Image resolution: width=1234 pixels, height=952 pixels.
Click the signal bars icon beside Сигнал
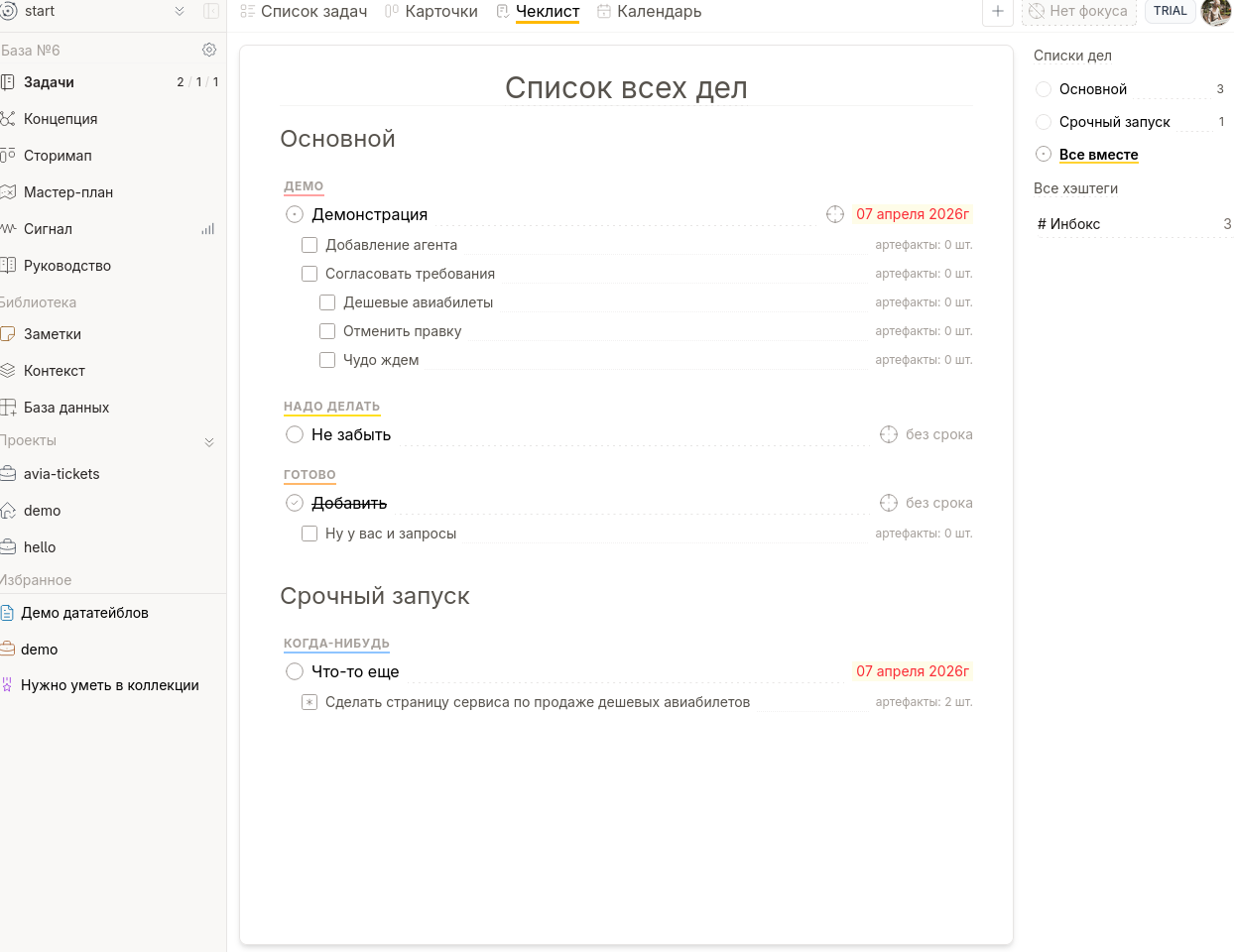point(207,229)
